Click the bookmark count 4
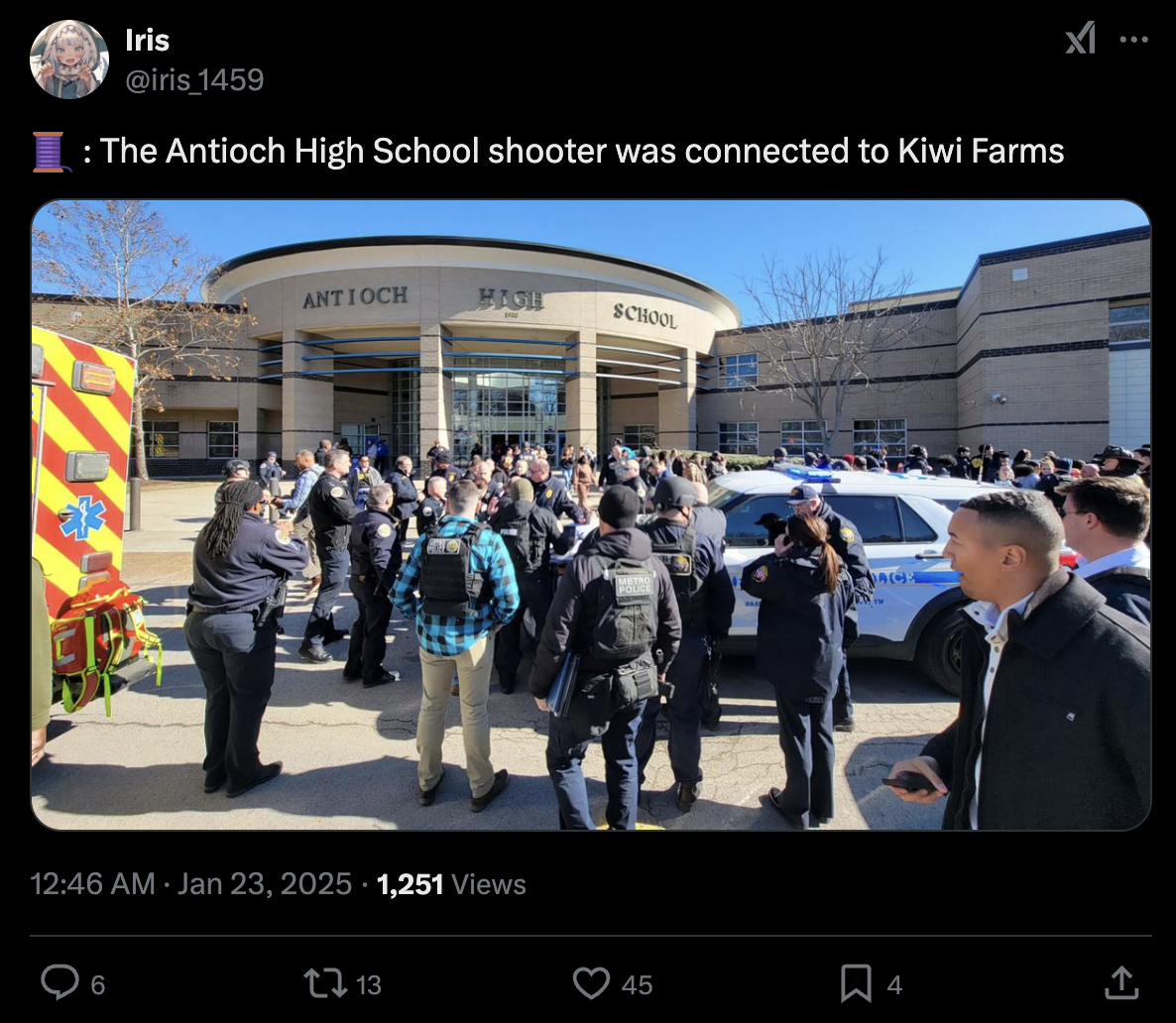The image size is (1176, 1023). tap(894, 984)
